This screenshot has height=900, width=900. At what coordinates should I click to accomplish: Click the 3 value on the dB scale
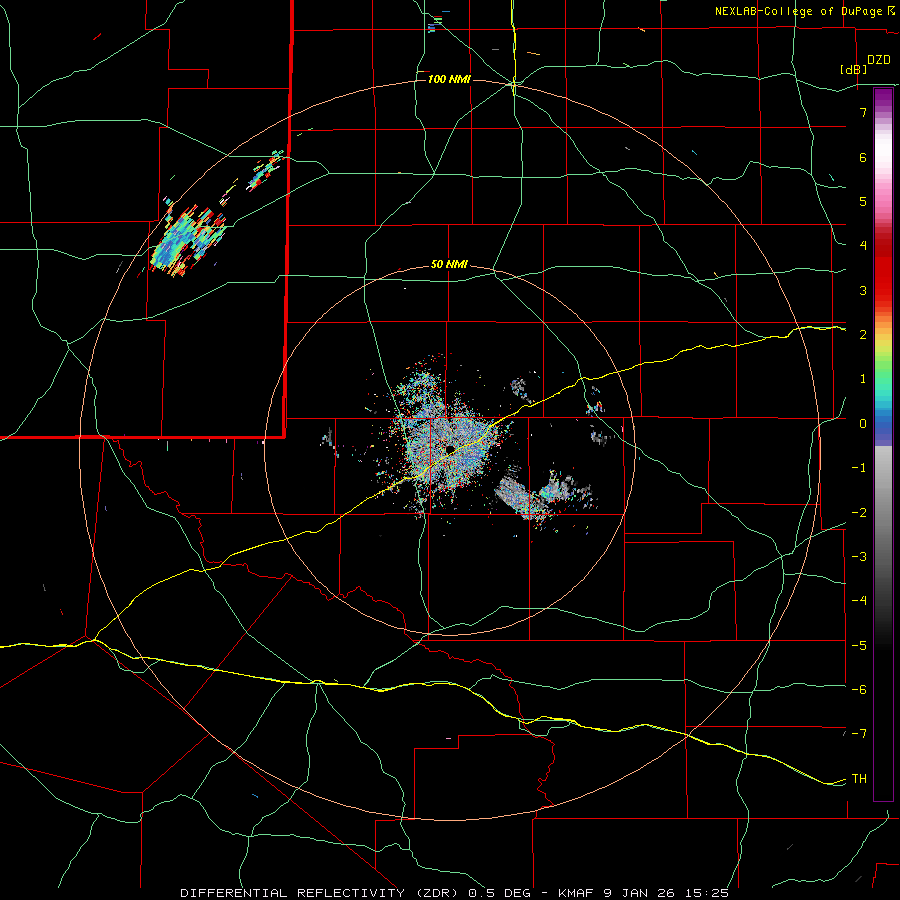point(863,290)
